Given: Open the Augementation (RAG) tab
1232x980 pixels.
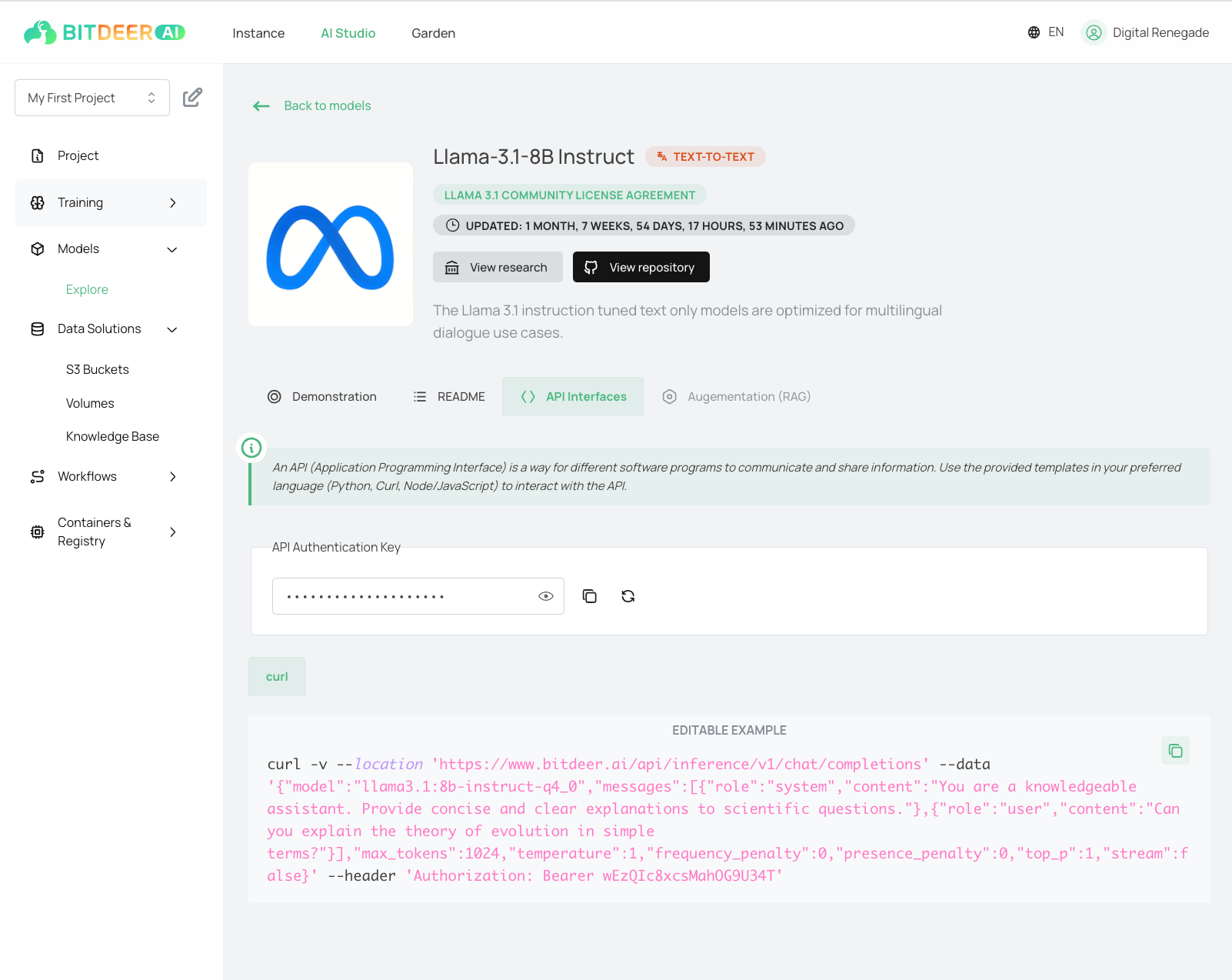Looking at the screenshot, I should [x=737, y=397].
